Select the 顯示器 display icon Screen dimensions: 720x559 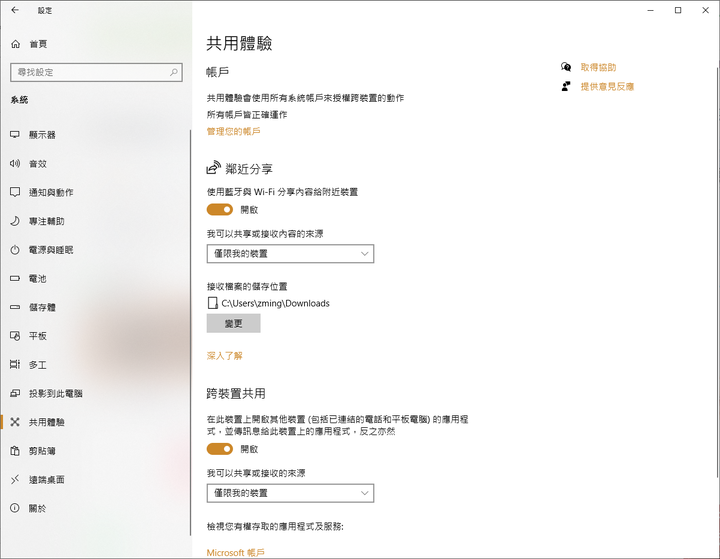click(15, 135)
